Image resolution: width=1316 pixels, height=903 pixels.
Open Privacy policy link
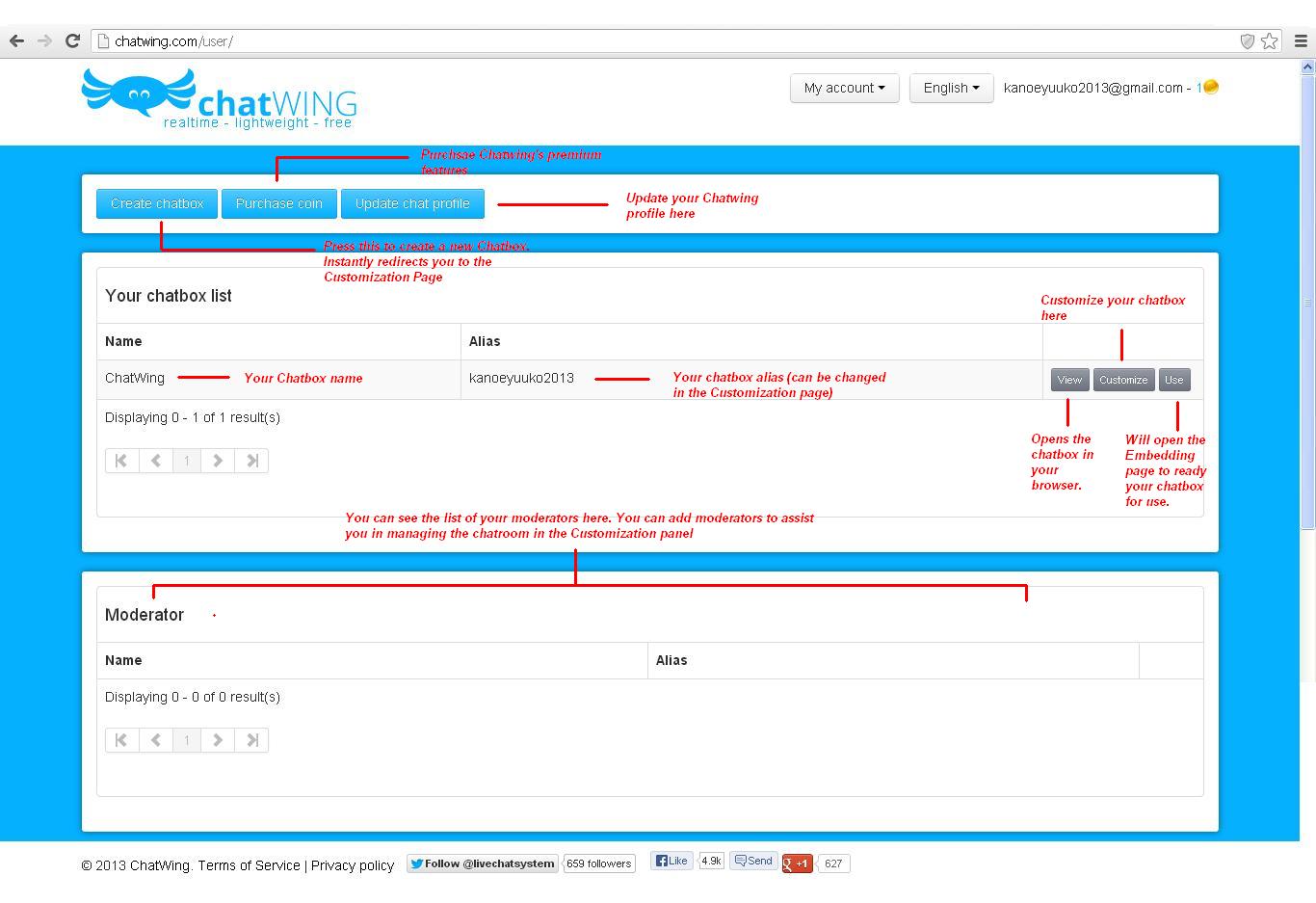coord(353,865)
